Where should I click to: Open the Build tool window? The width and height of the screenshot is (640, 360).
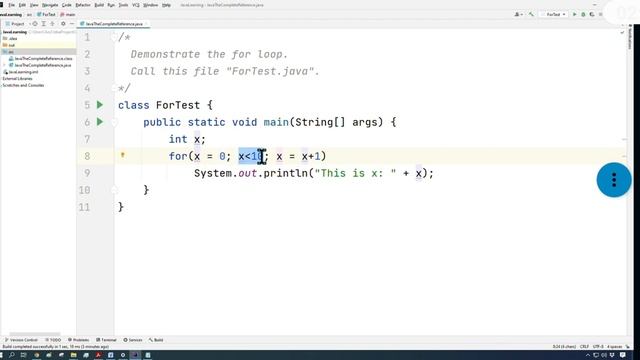(156, 340)
